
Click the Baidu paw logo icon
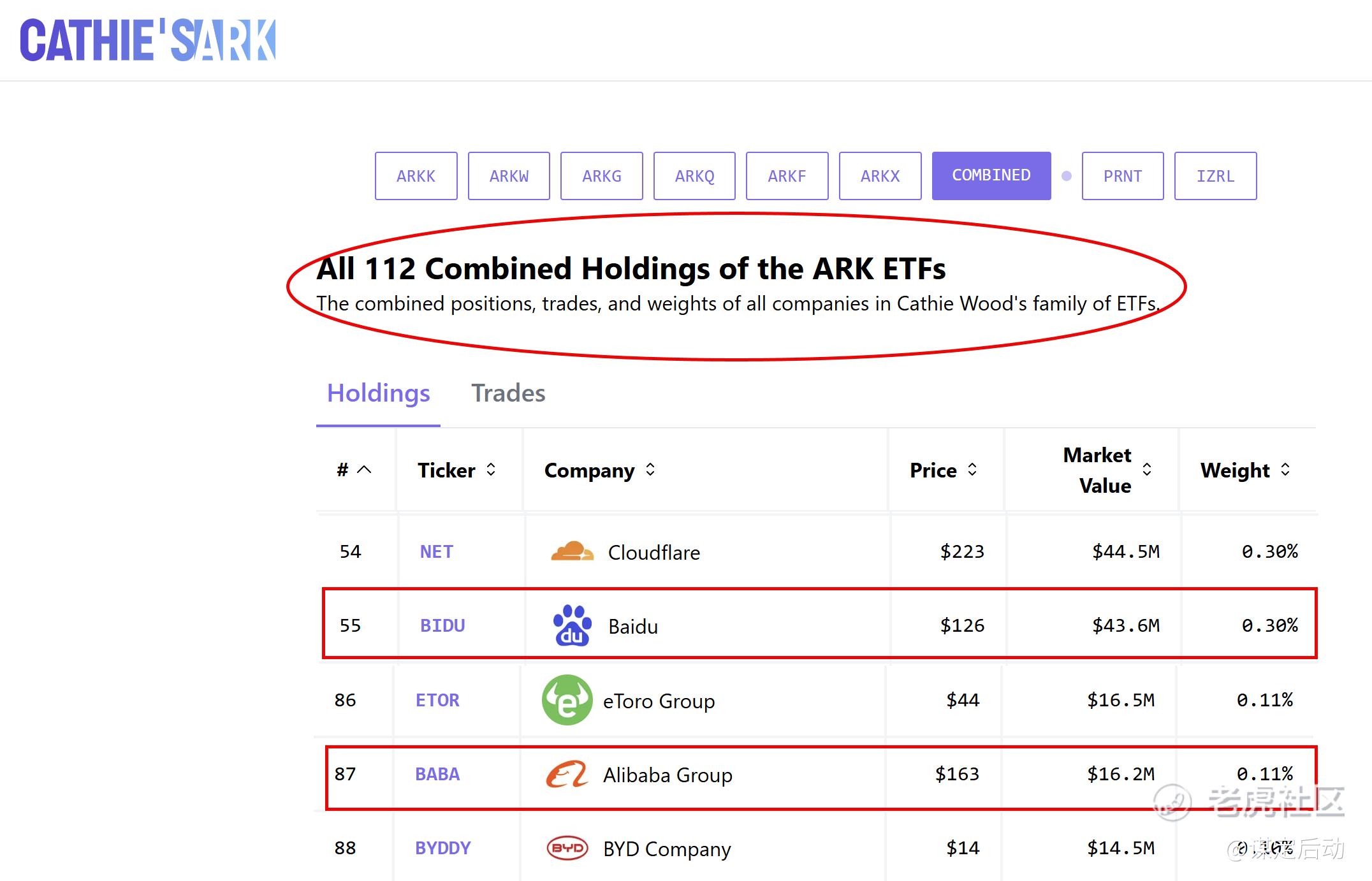[572, 625]
